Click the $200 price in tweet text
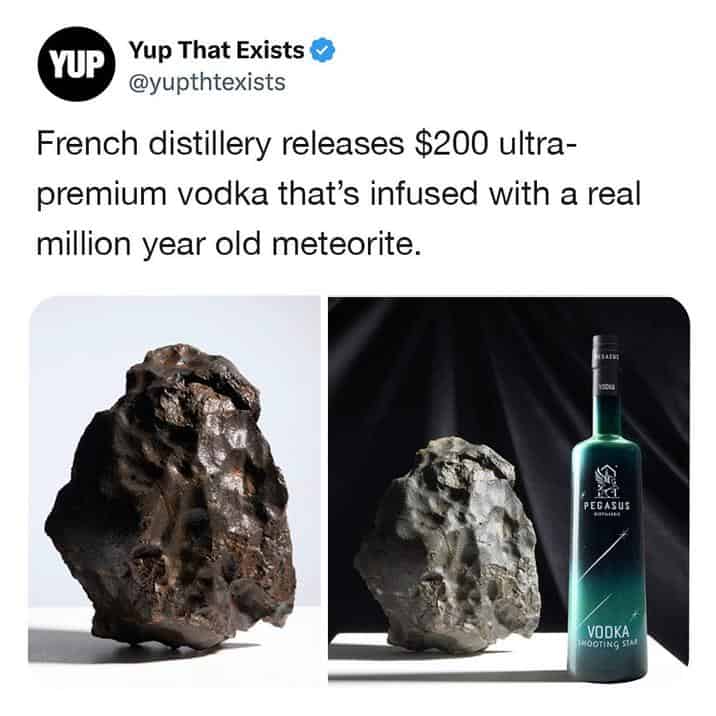716x716 pixels. [451, 143]
